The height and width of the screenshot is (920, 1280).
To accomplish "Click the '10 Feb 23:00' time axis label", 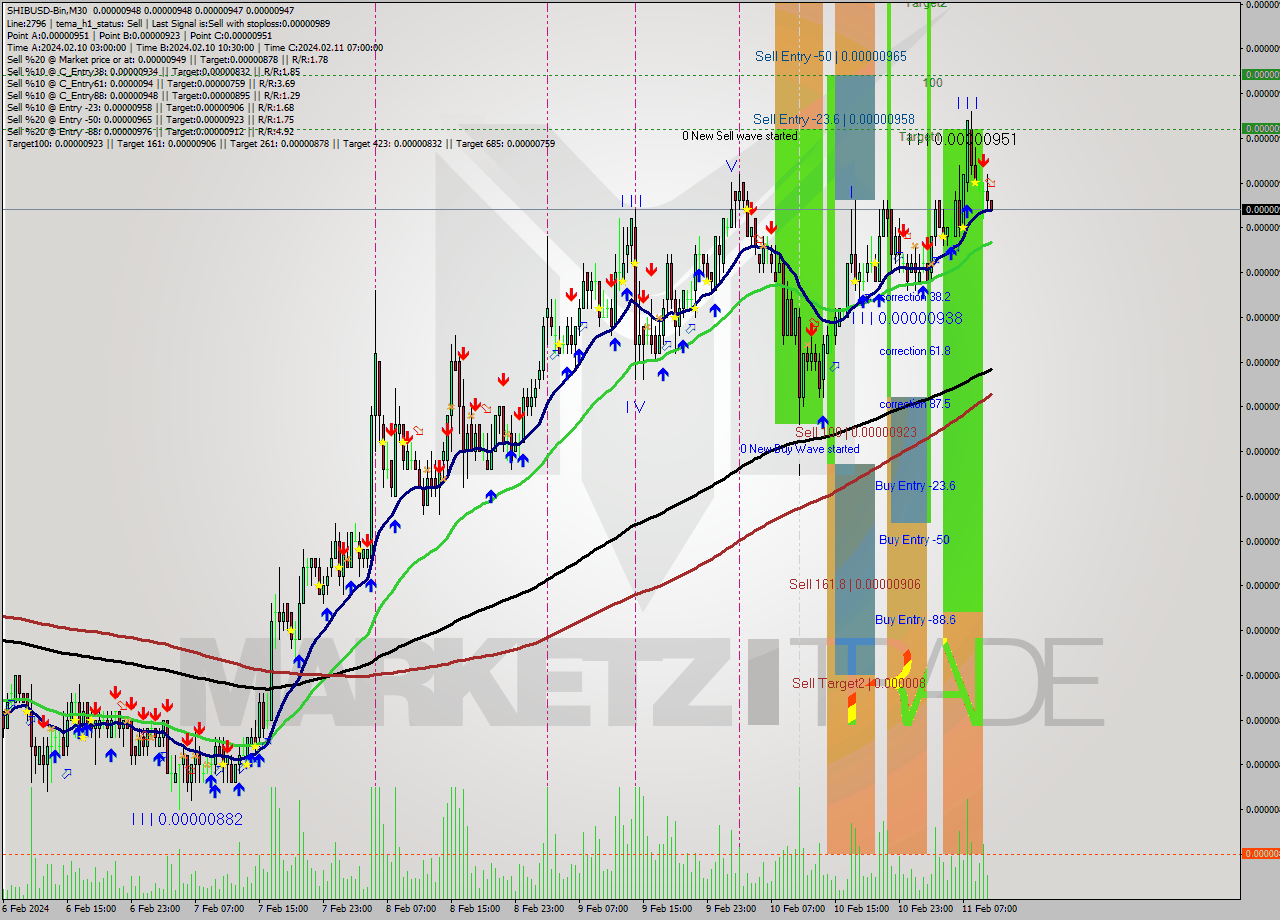I will point(926,909).
